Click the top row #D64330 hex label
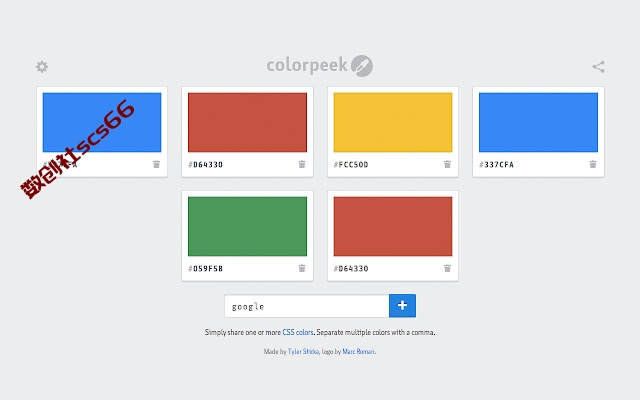Viewport: 640px width, 400px height. [x=205, y=164]
